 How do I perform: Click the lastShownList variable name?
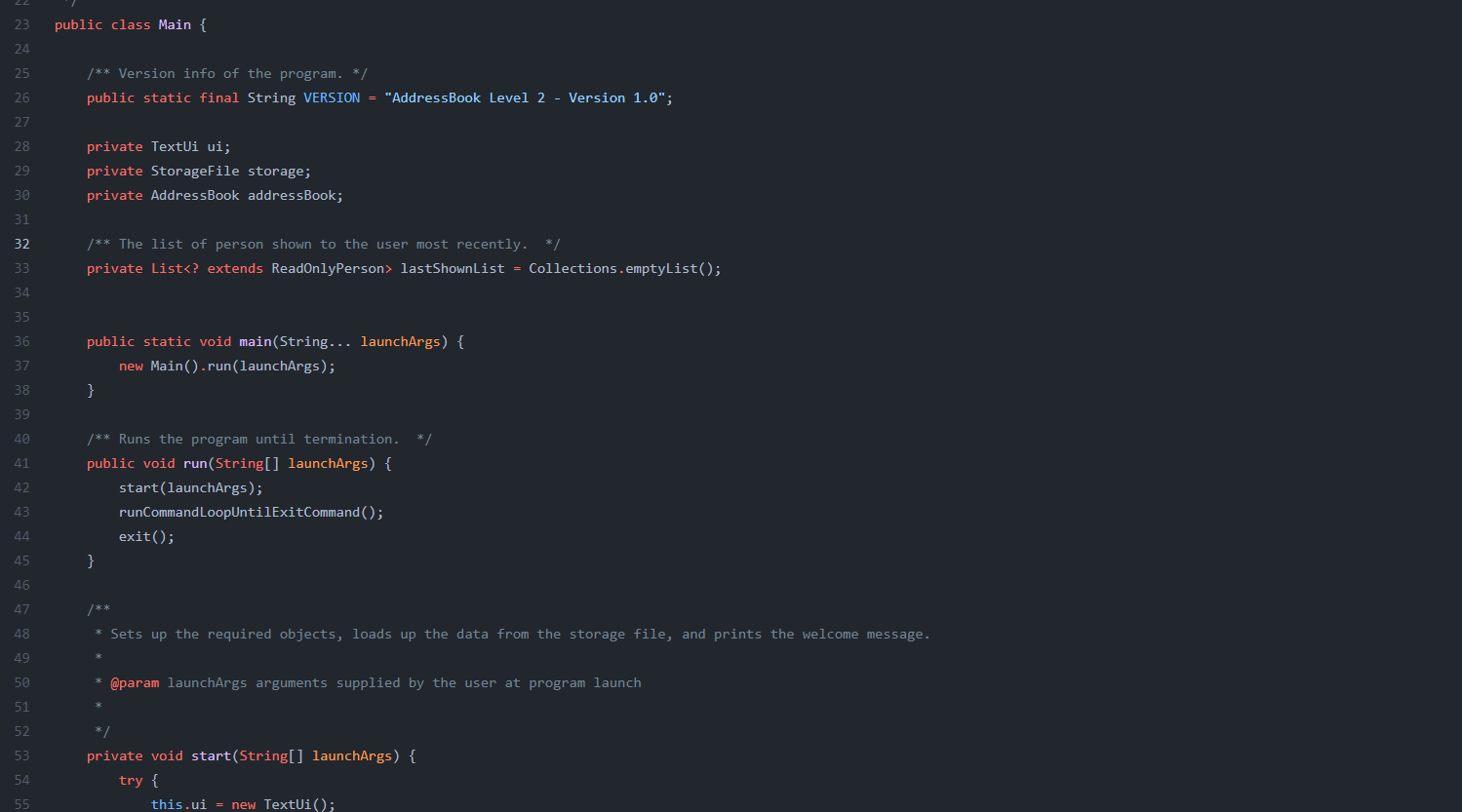pyautogui.click(x=453, y=268)
